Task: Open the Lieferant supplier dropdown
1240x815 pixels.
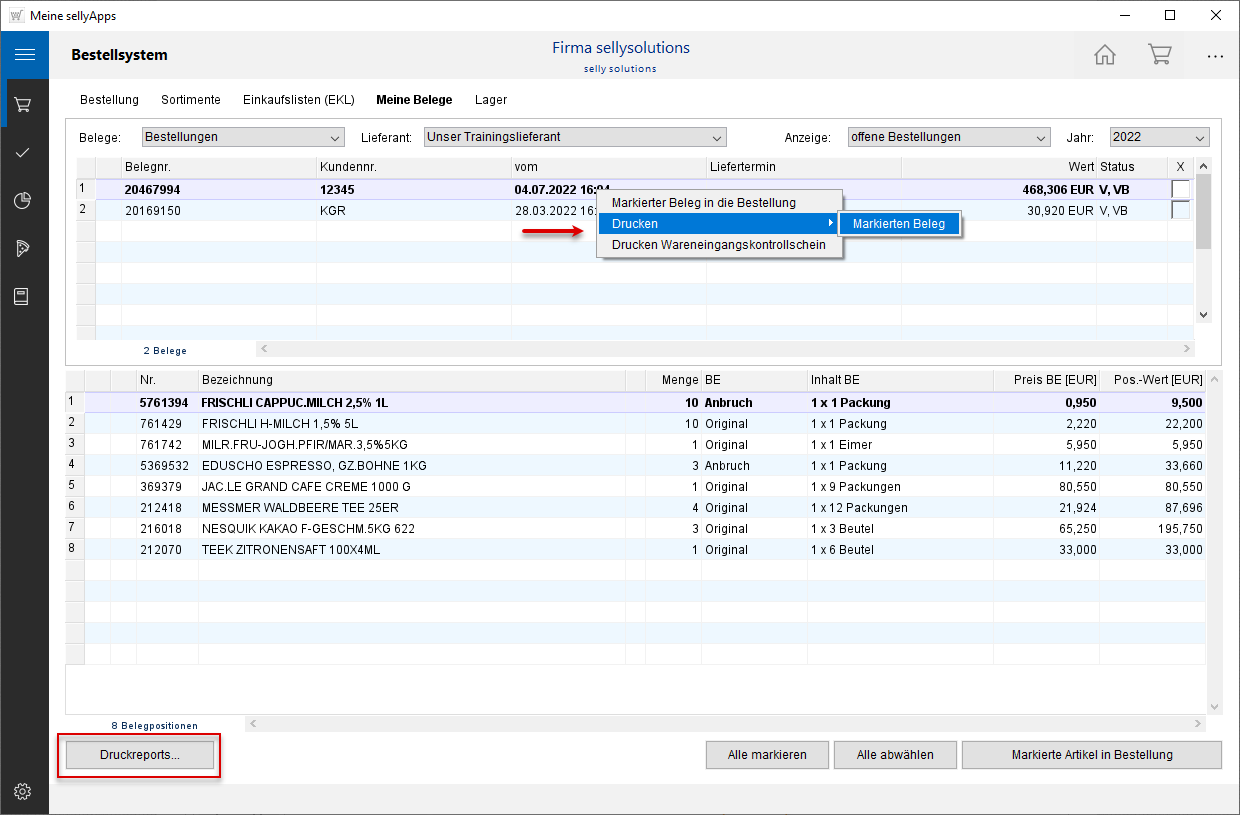Action: pos(575,137)
